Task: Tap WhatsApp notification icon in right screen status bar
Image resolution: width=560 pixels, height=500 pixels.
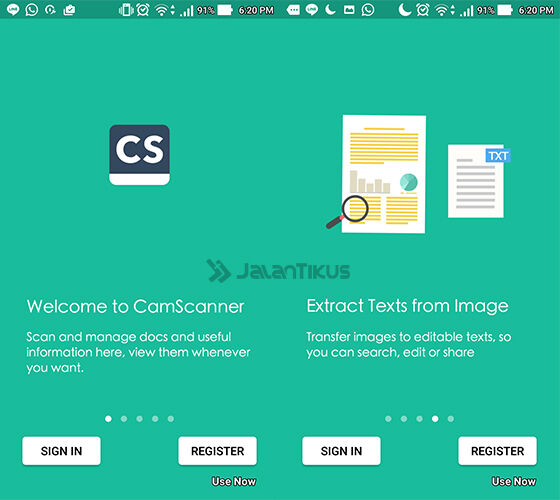Action: coord(368,10)
